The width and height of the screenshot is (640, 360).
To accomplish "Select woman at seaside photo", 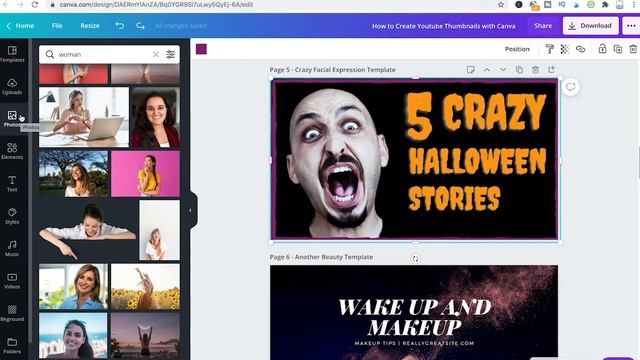I will (x=73, y=336).
